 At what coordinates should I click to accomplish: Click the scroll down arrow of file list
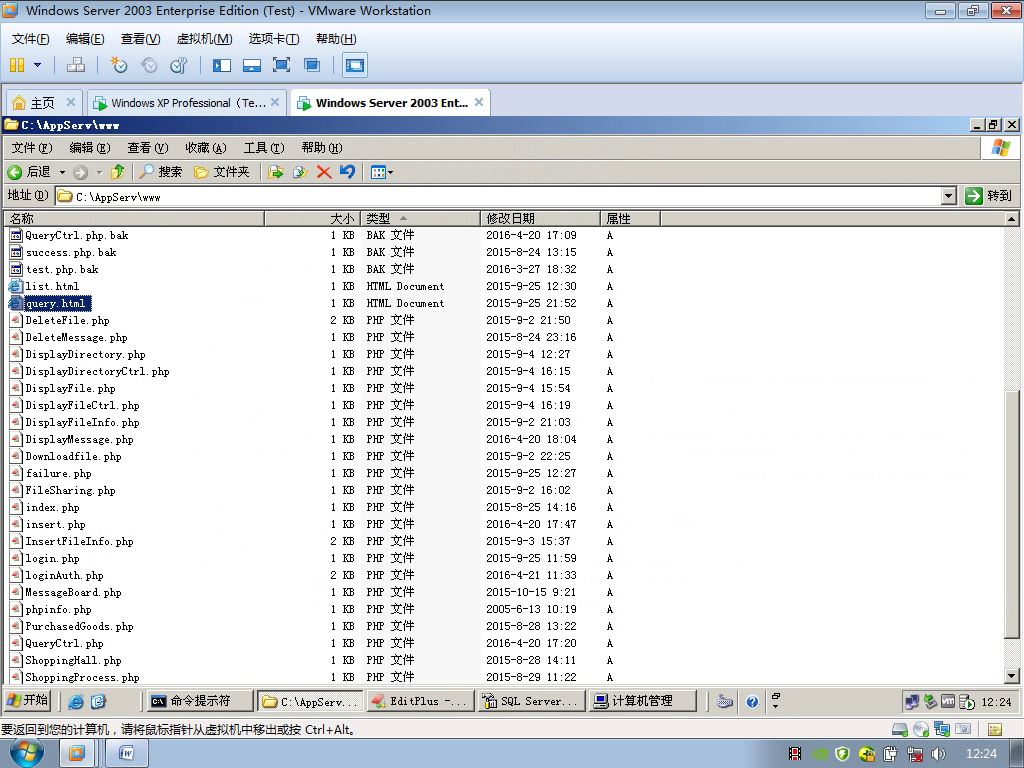pyautogui.click(x=1012, y=676)
